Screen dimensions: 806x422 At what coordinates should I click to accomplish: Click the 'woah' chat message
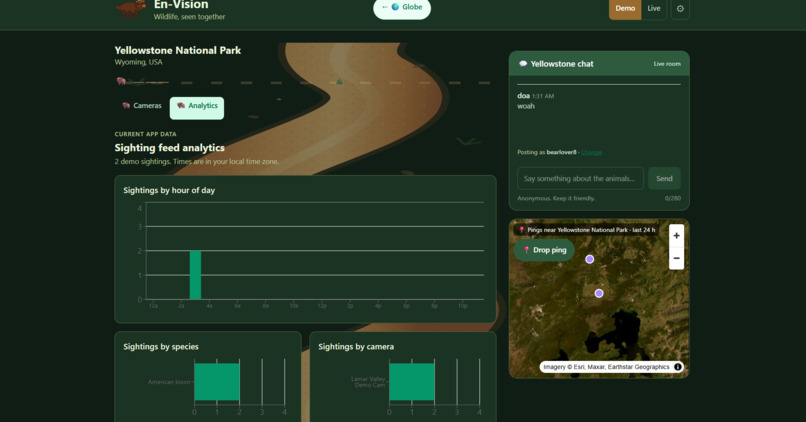pyautogui.click(x=526, y=106)
